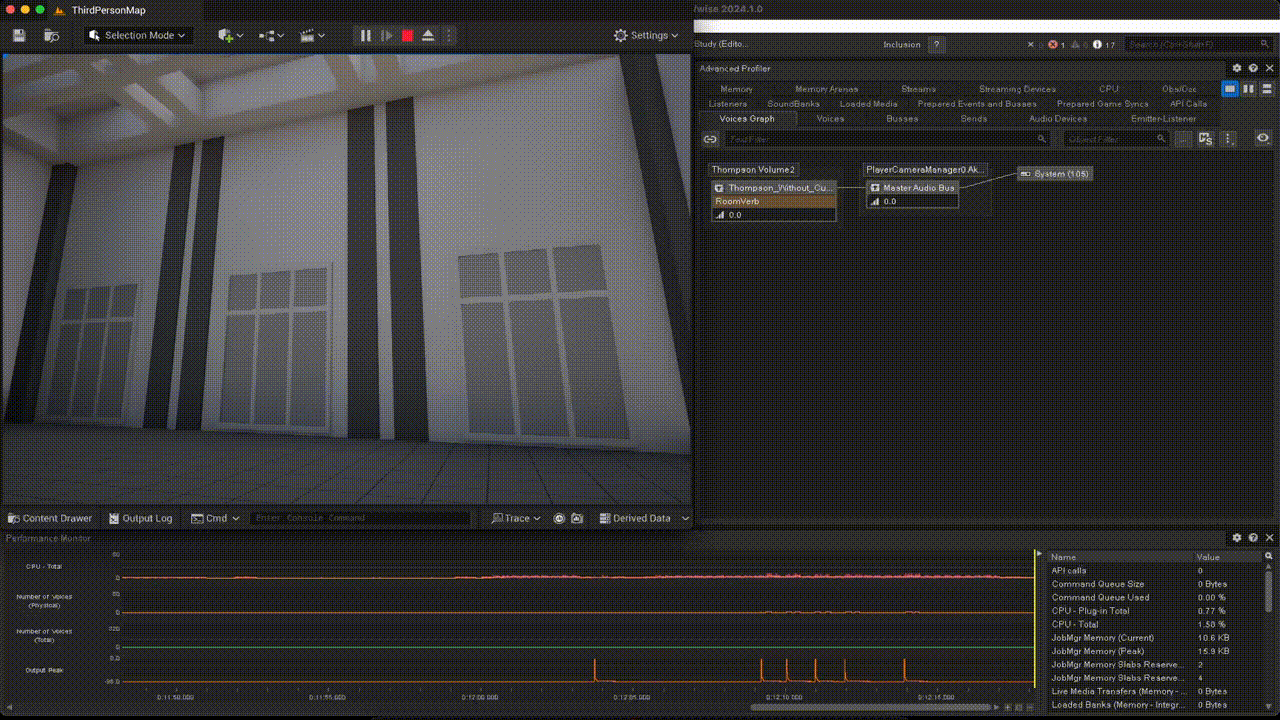This screenshot has height=720, width=1280.
Task: Switch to the CPU tab
Action: click(1109, 89)
